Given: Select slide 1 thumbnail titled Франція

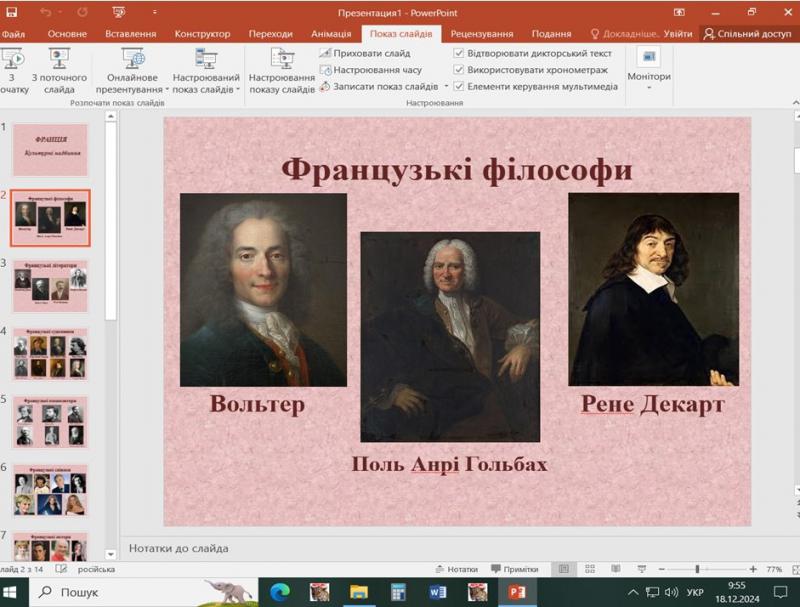Looking at the screenshot, I should (50, 150).
